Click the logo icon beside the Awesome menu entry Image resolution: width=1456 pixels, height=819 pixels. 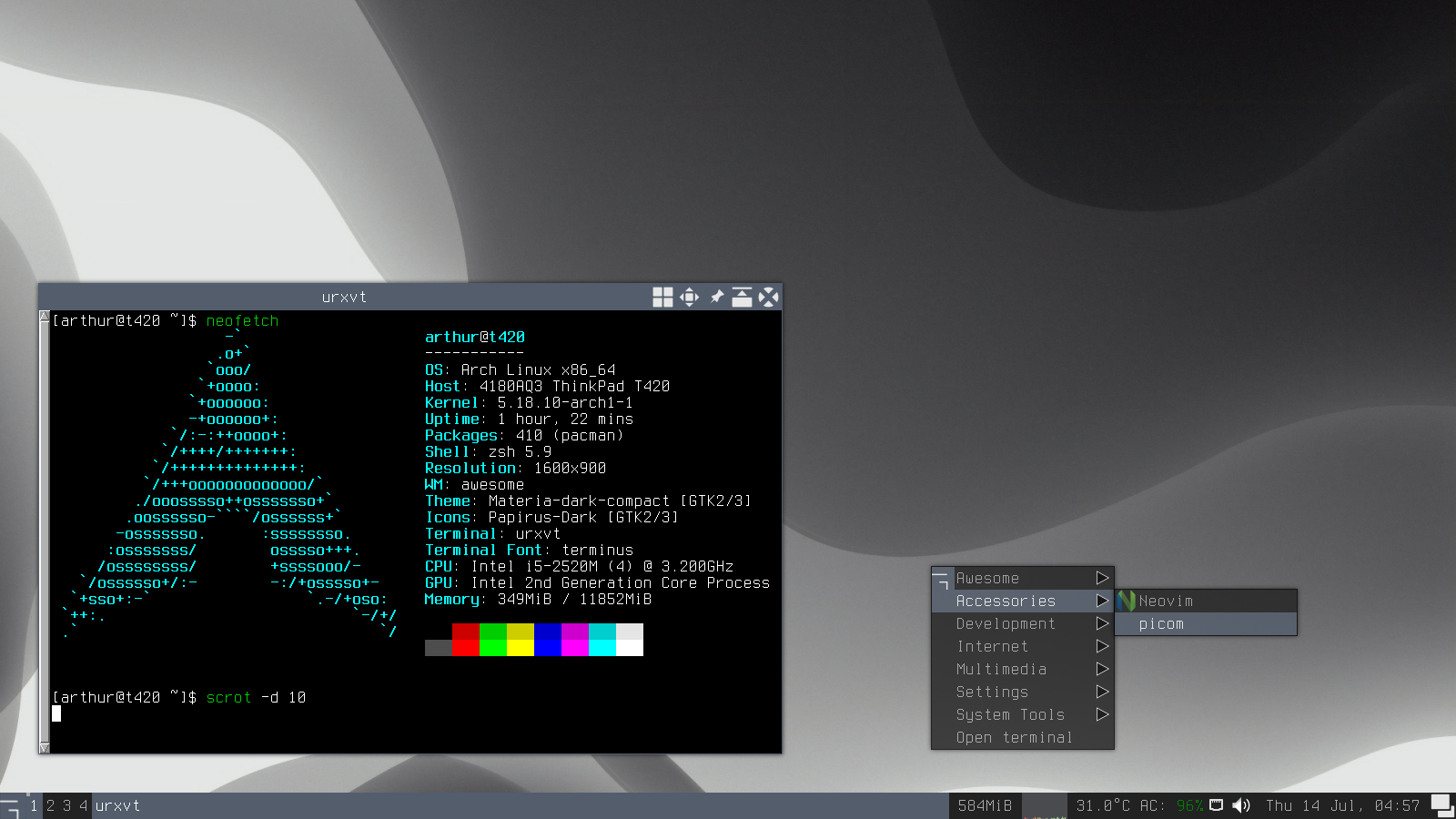(x=942, y=578)
